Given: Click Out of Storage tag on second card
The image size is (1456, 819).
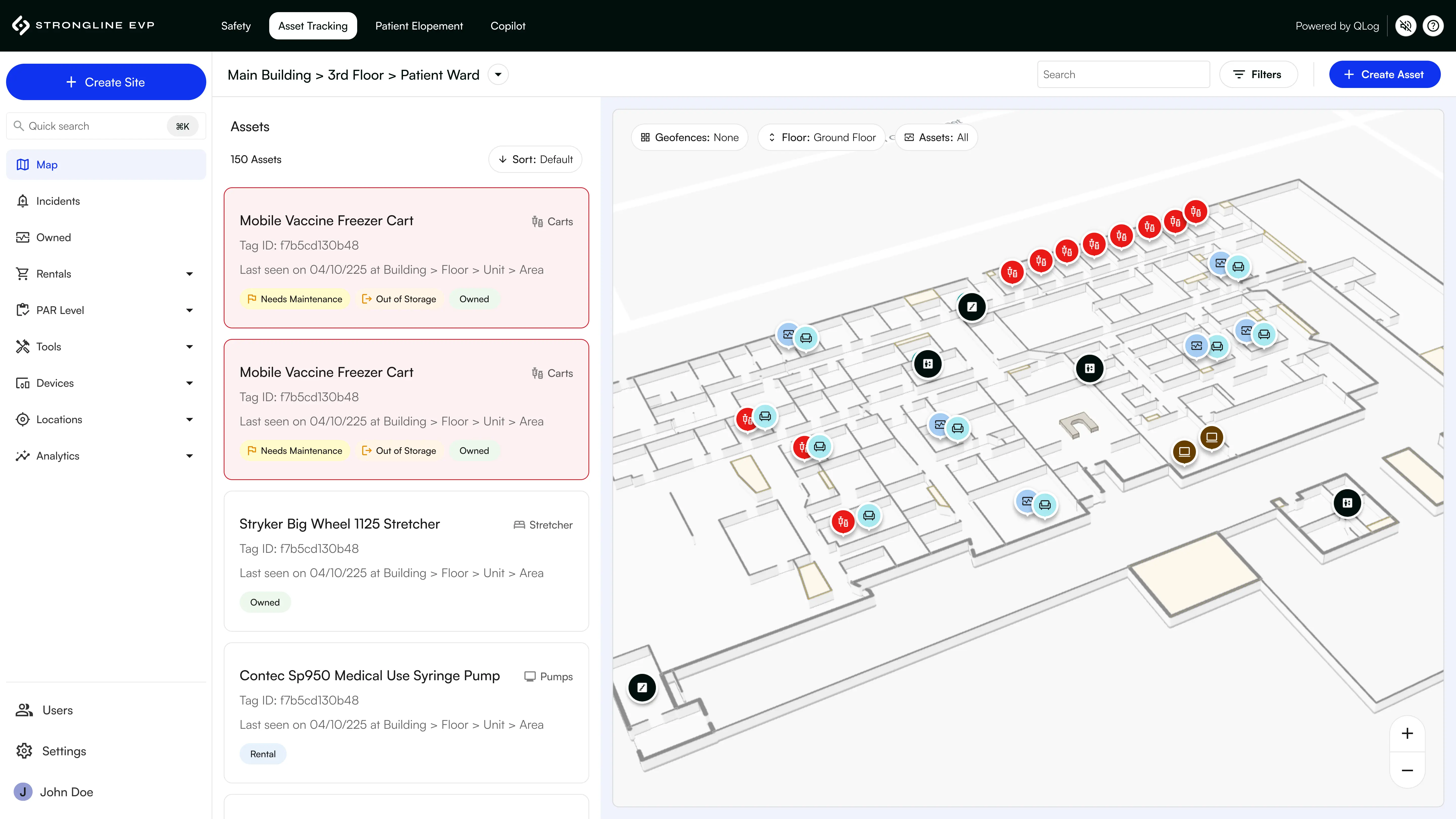Looking at the screenshot, I should pyautogui.click(x=399, y=450).
